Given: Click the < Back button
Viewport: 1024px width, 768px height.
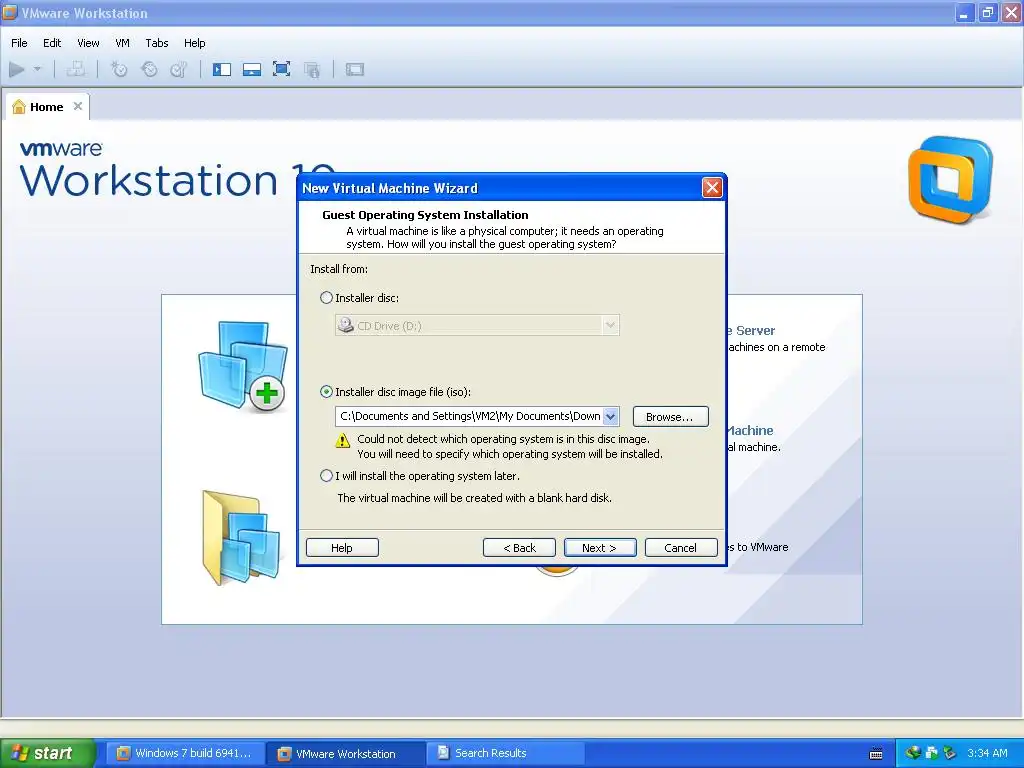Looking at the screenshot, I should click(519, 548).
